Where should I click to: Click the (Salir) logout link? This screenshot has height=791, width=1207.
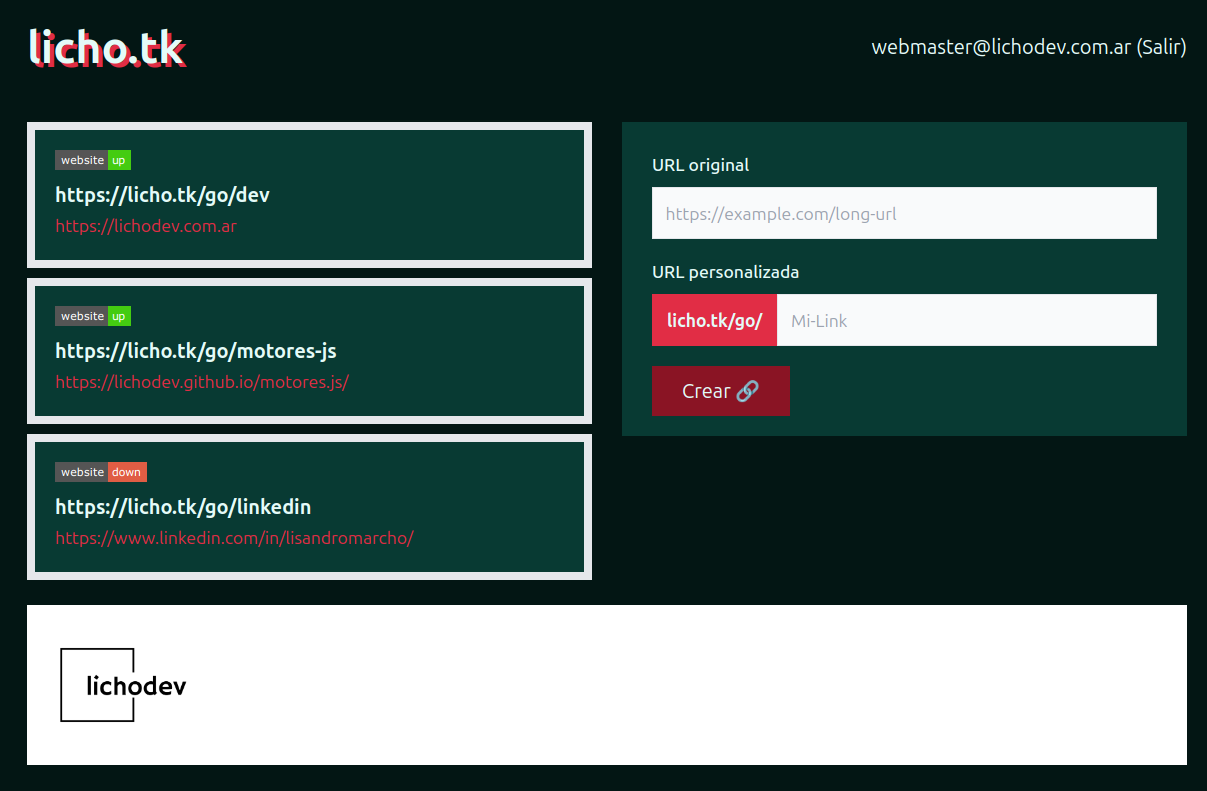point(1161,46)
